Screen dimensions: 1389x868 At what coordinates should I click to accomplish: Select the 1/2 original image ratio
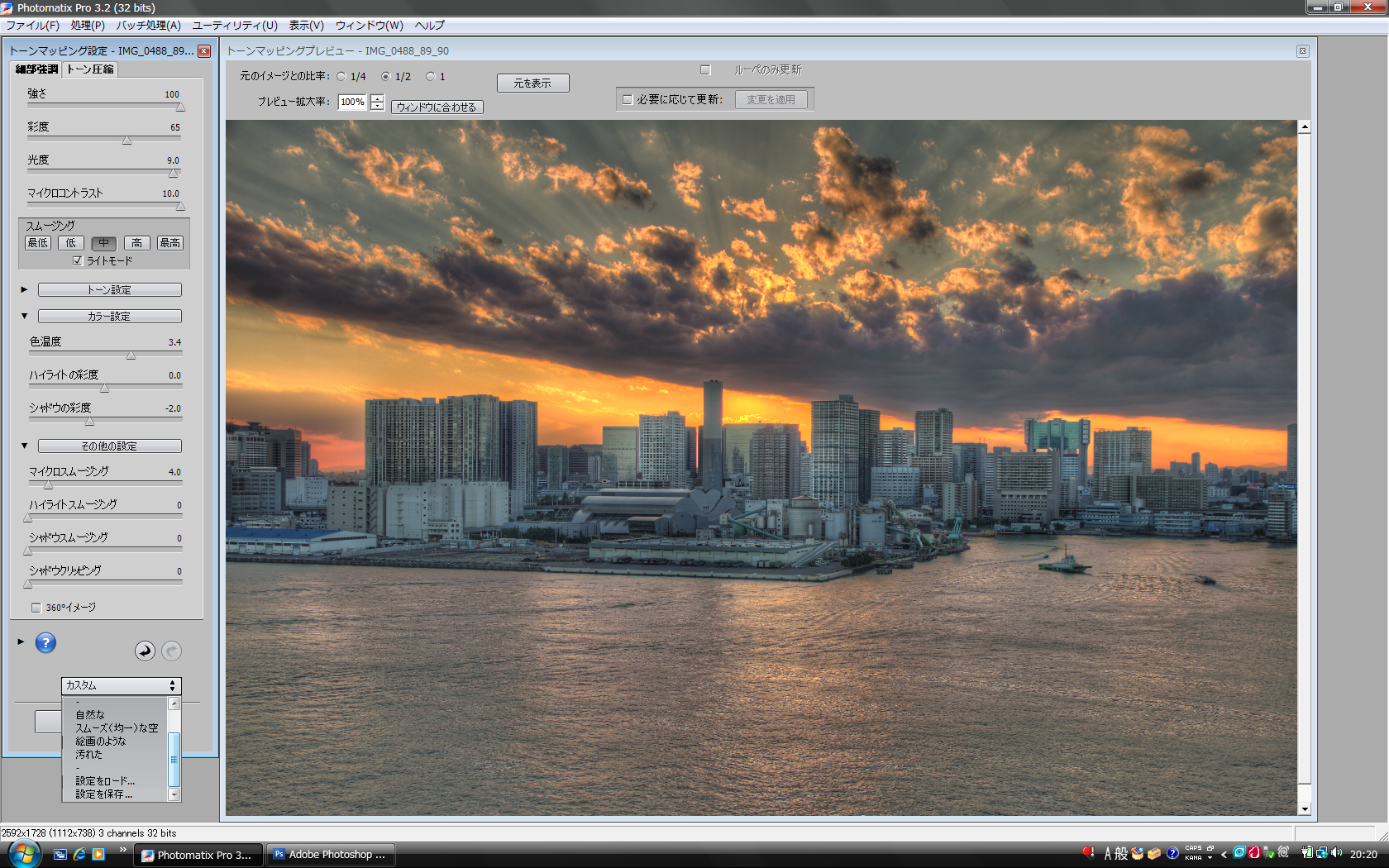(385, 77)
